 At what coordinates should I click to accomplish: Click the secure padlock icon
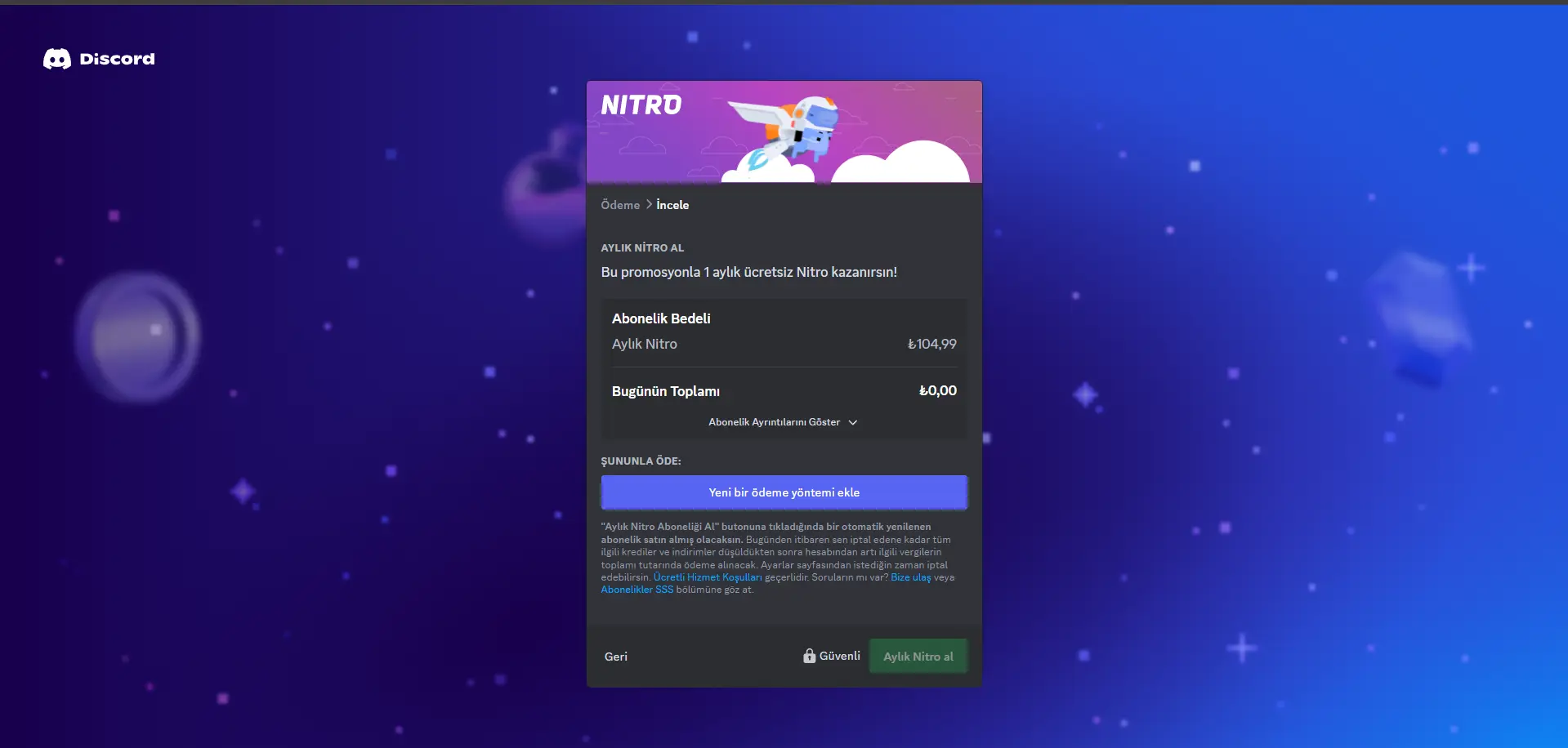(x=809, y=656)
